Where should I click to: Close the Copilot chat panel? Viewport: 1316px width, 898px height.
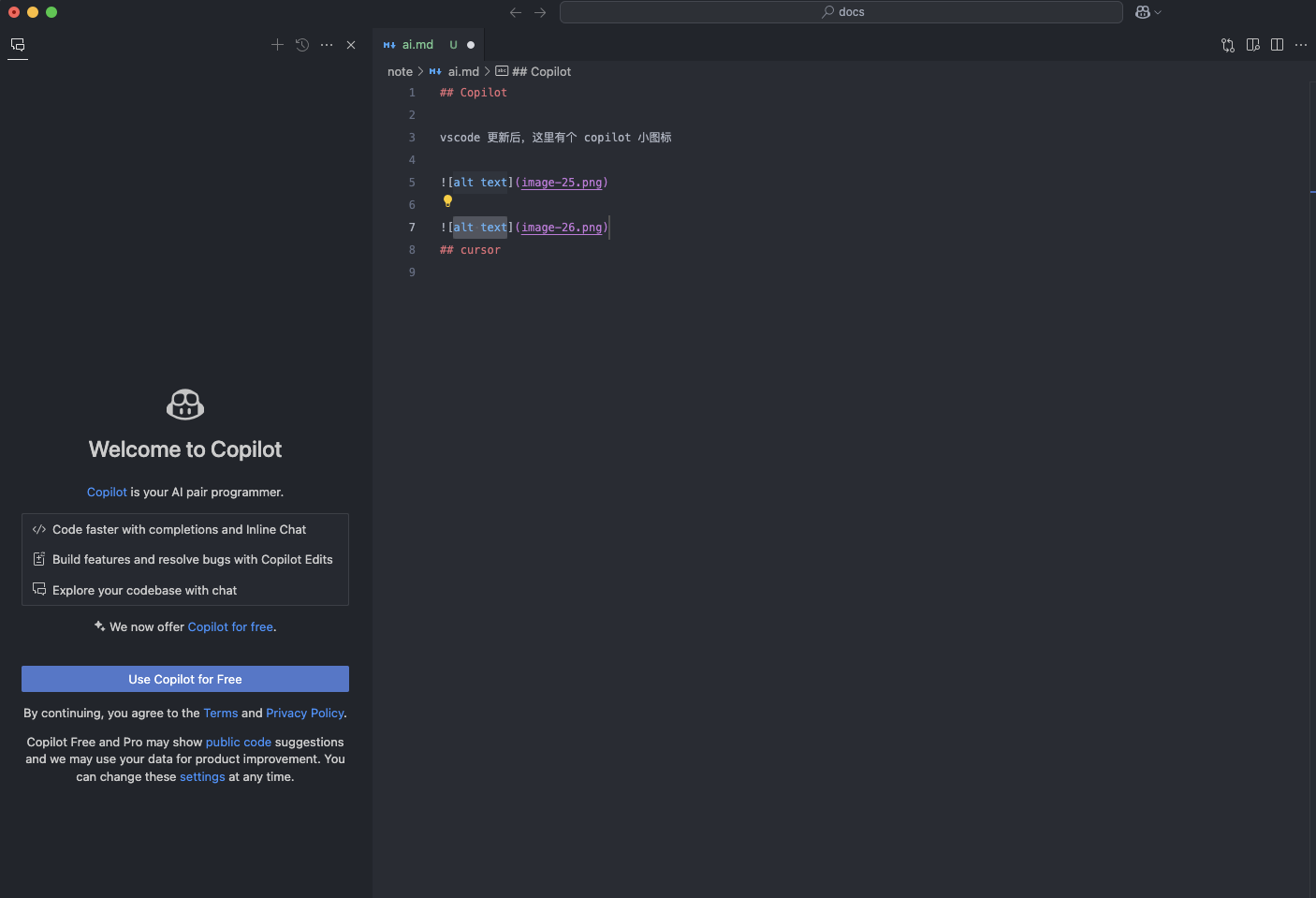(x=351, y=45)
